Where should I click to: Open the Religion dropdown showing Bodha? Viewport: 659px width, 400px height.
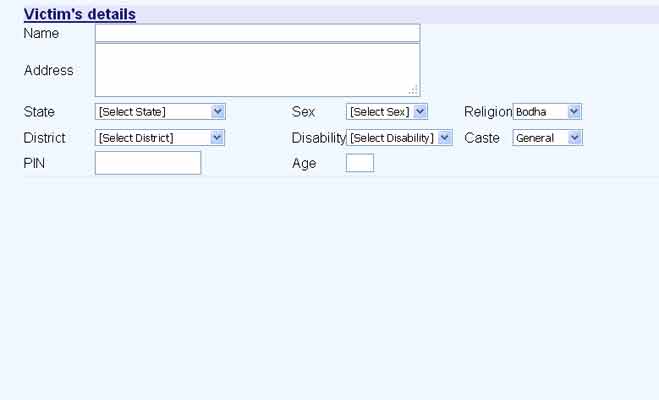pyautogui.click(x=547, y=111)
